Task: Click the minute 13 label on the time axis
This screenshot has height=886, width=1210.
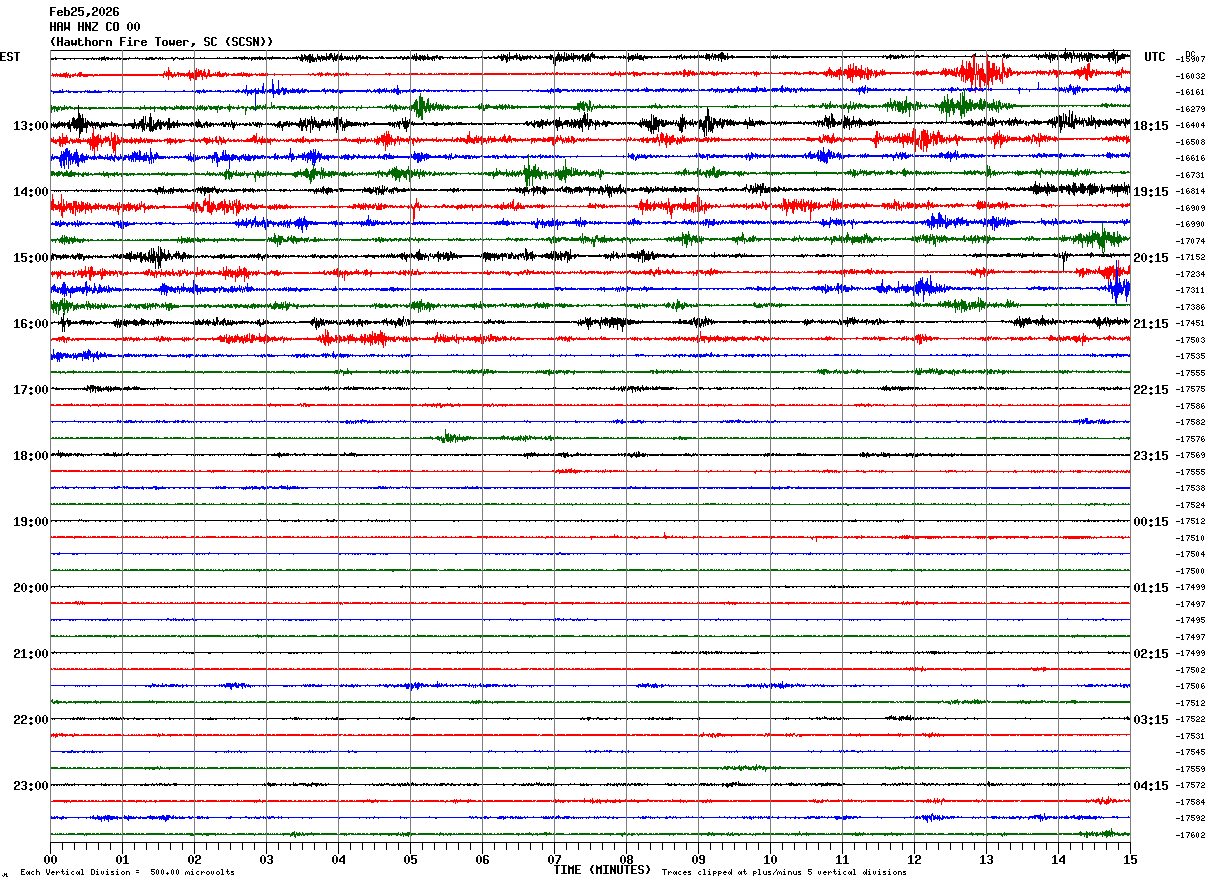Action: (986, 859)
